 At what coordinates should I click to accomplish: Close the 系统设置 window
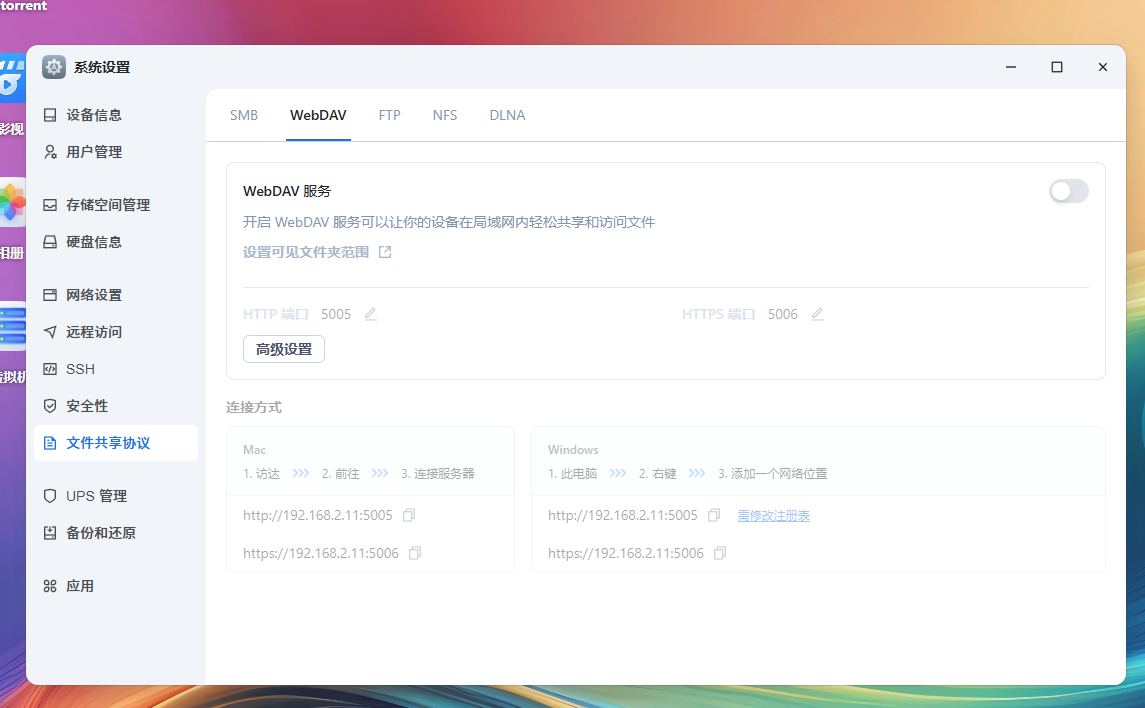(x=1103, y=67)
